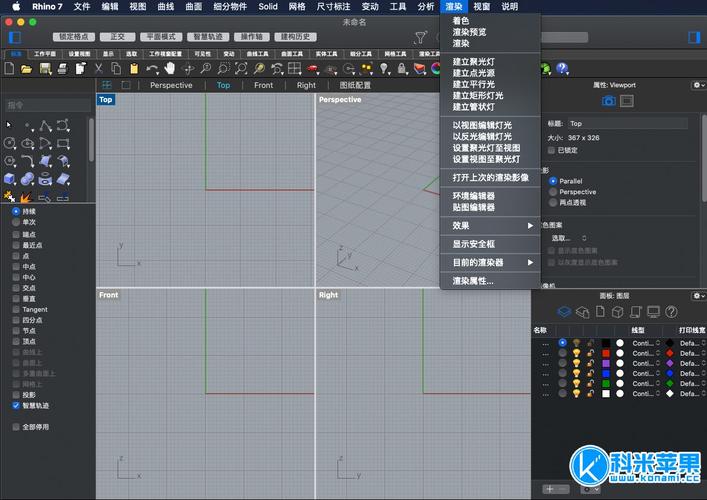707x500 pixels.
Task: Choose 渲染预览 from the render menu
Action: coord(469,32)
